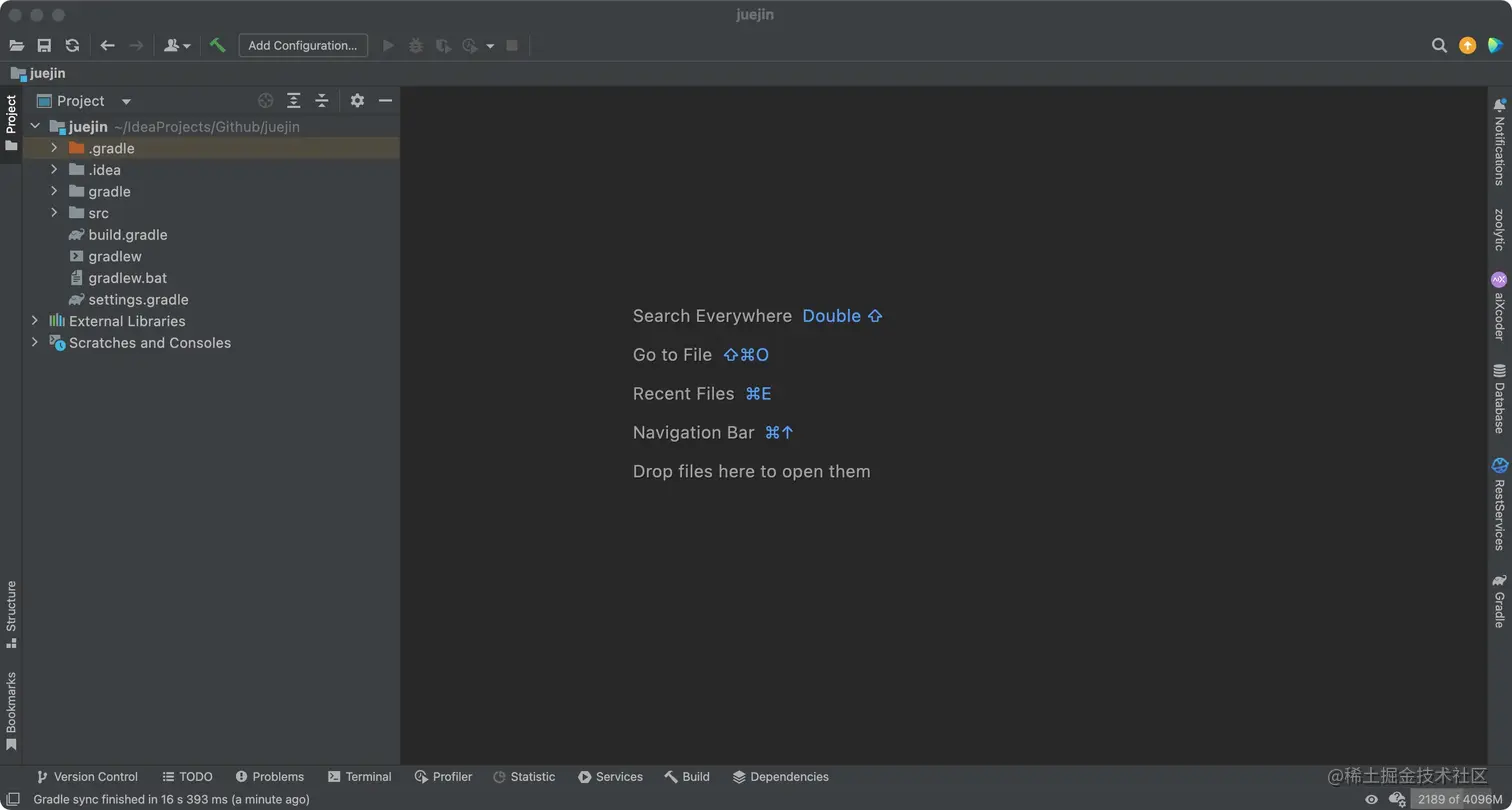Open the Gradle side tab
Image resolution: width=1512 pixels, height=810 pixels.
[x=1499, y=600]
